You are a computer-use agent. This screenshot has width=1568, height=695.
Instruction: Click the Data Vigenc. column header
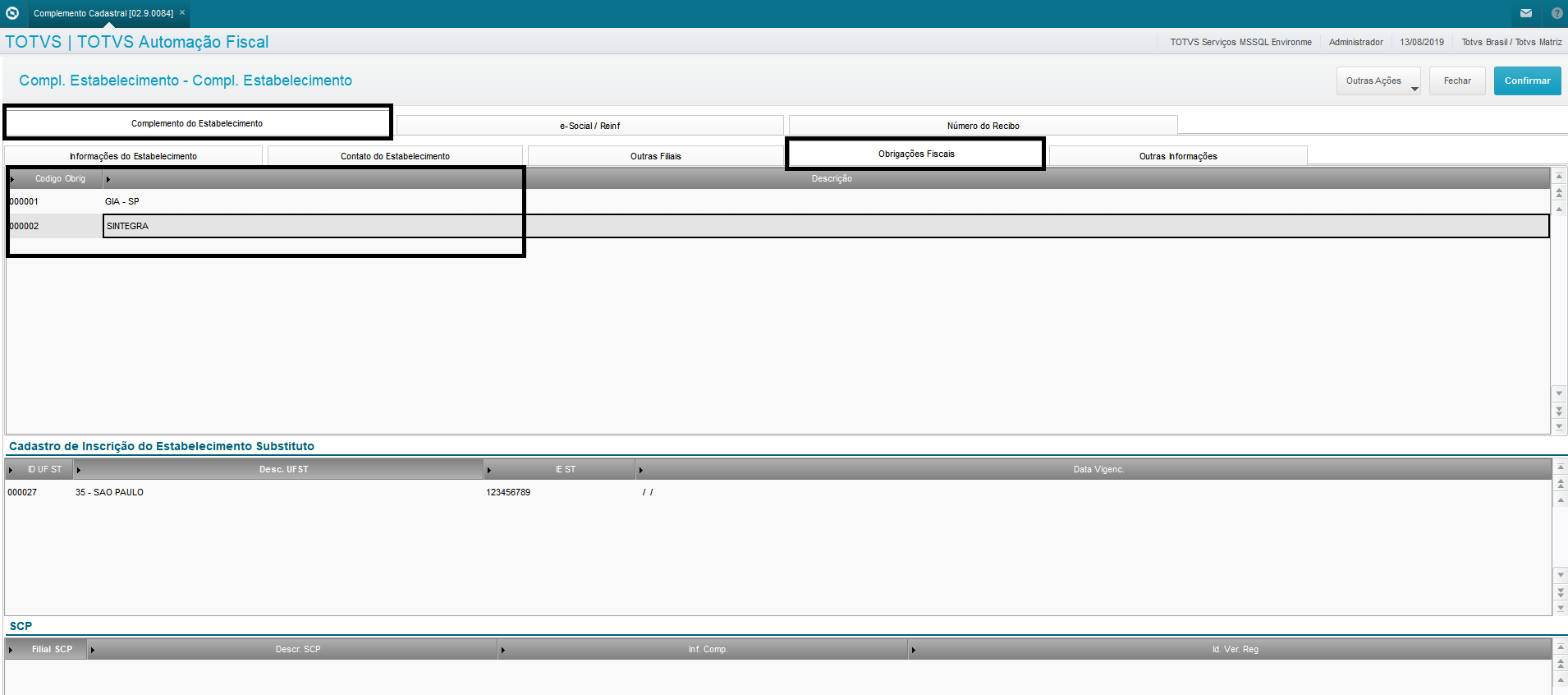click(1093, 469)
